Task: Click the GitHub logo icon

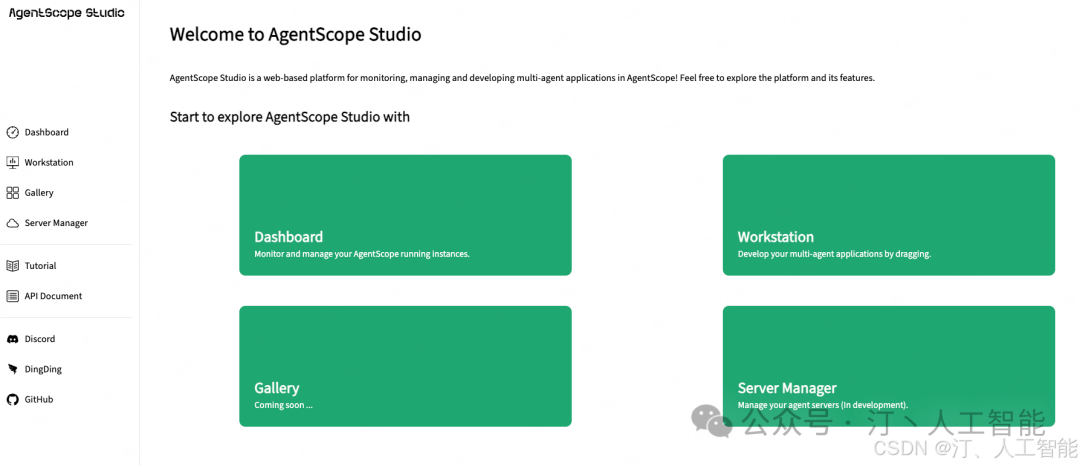Action: point(12,399)
